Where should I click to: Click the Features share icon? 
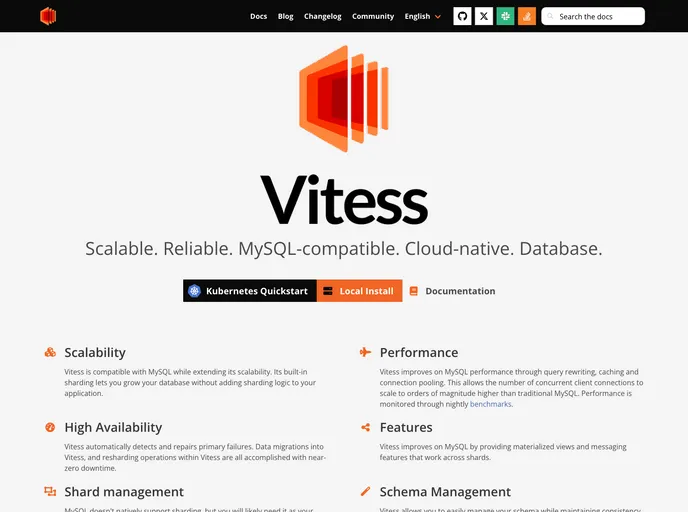point(366,427)
